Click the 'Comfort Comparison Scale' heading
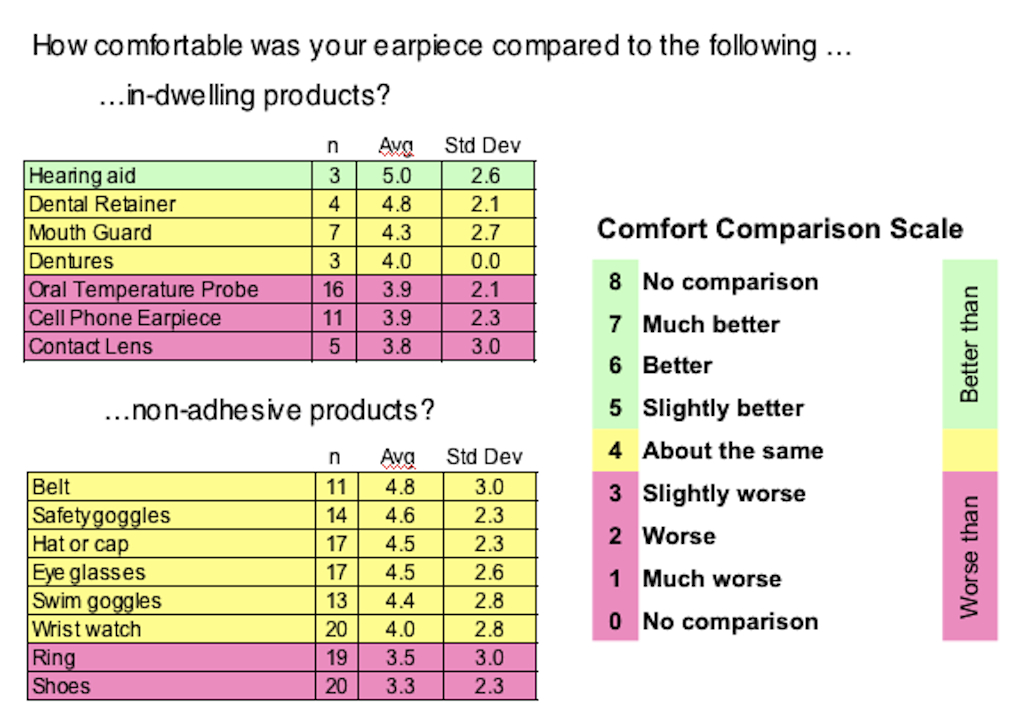The height and width of the screenshot is (715, 1024). (780, 229)
